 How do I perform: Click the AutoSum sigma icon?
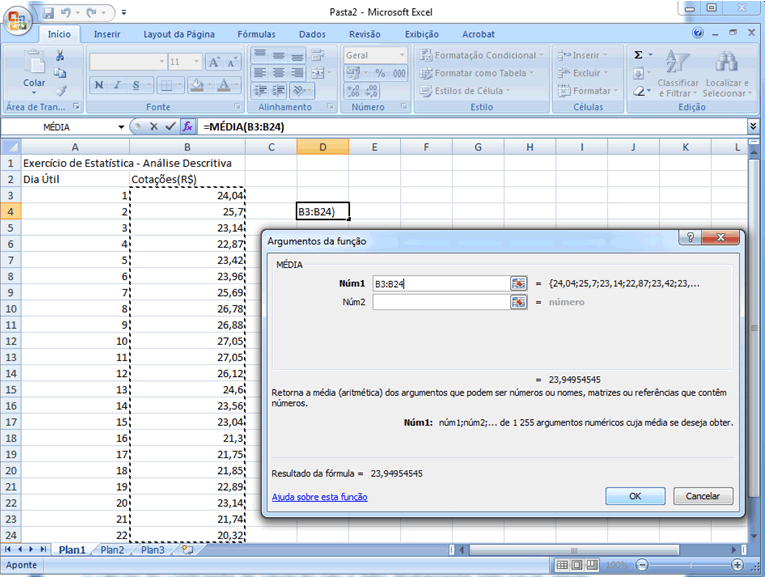point(639,55)
